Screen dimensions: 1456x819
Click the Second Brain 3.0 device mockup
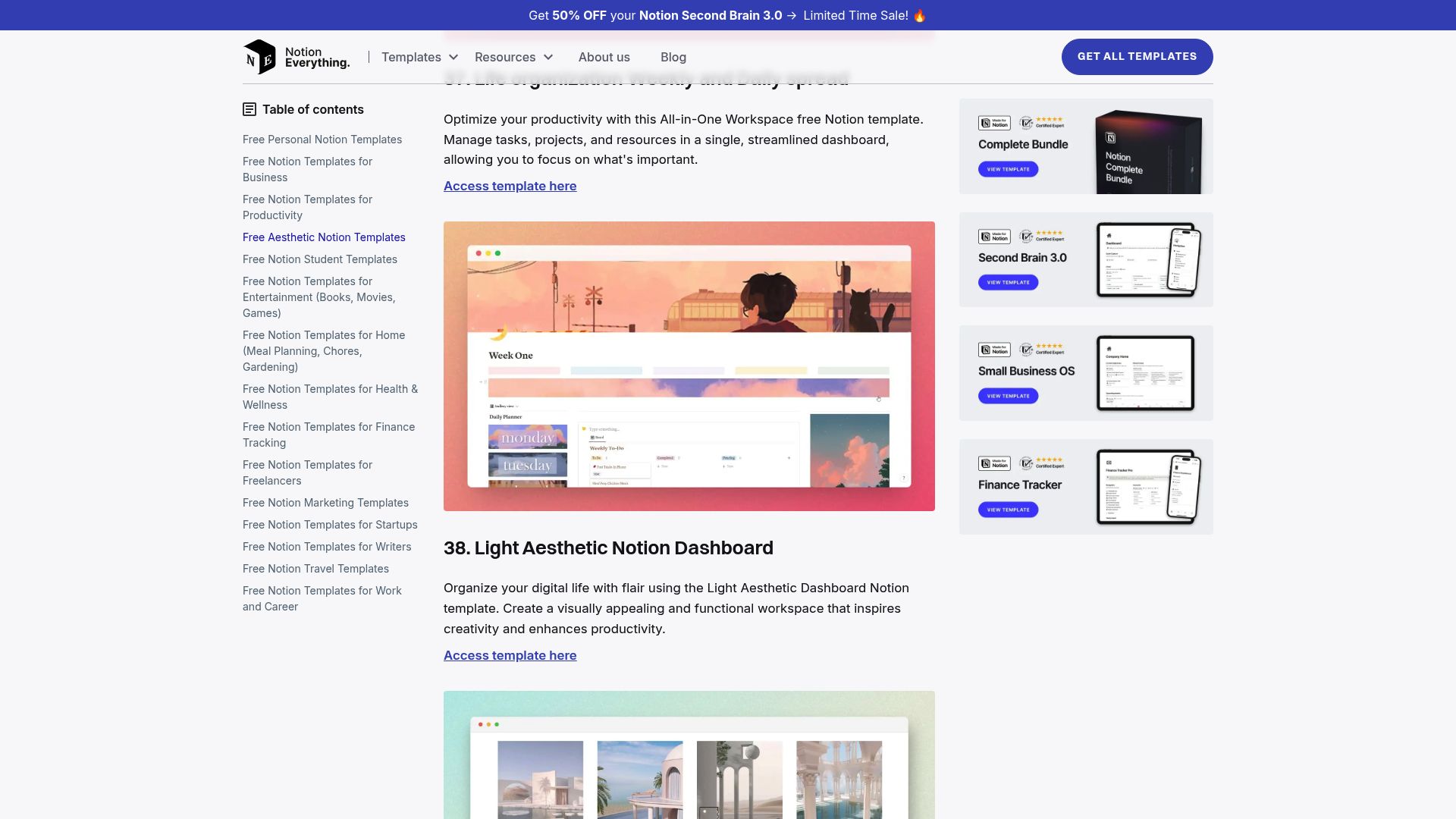tap(1149, 260)
